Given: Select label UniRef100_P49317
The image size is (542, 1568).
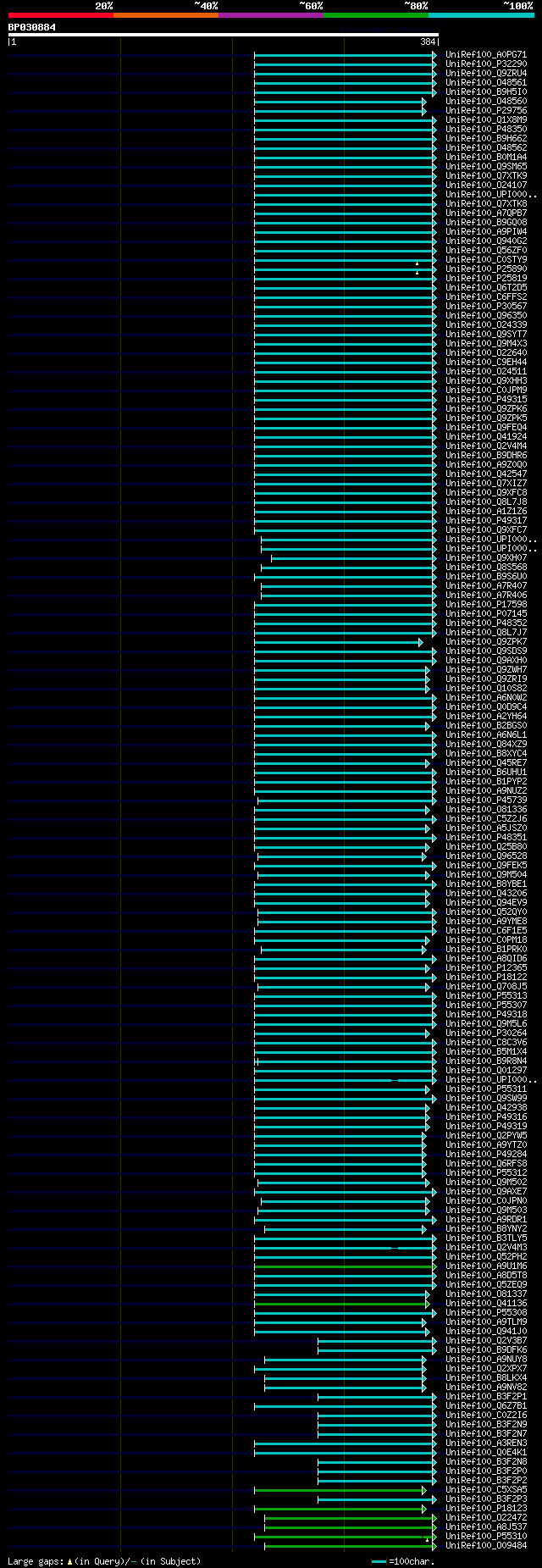Looking at the screenshot, I should pyautogui.click(x=486, y=520).
